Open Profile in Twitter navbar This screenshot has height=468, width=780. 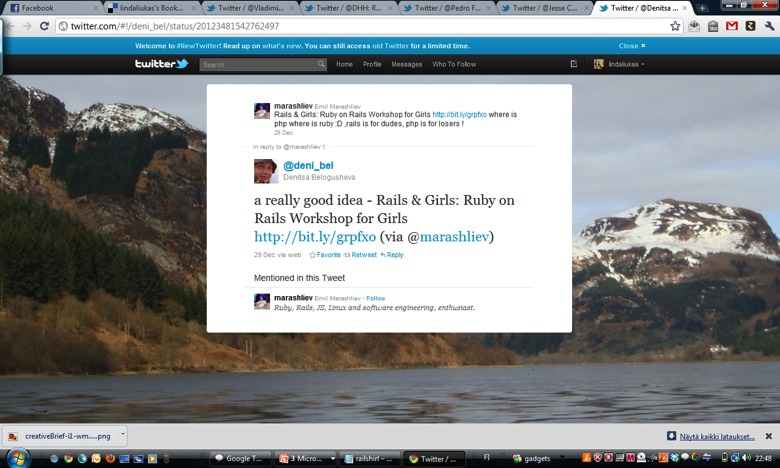click(x=372, y=64)
